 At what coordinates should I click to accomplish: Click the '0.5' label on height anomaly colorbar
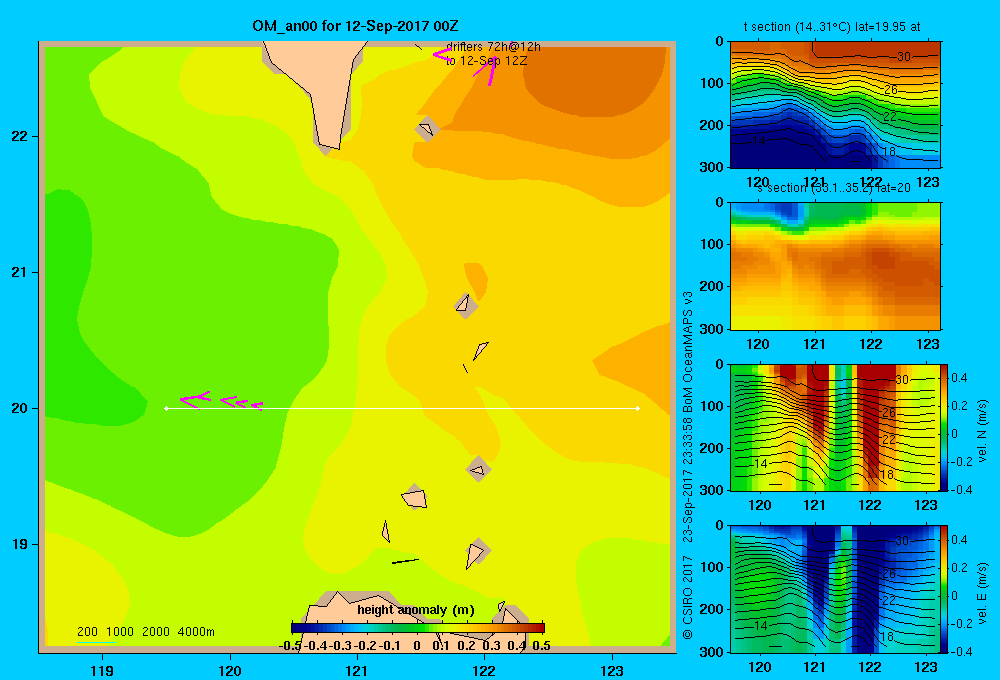[x=541, y=646]
